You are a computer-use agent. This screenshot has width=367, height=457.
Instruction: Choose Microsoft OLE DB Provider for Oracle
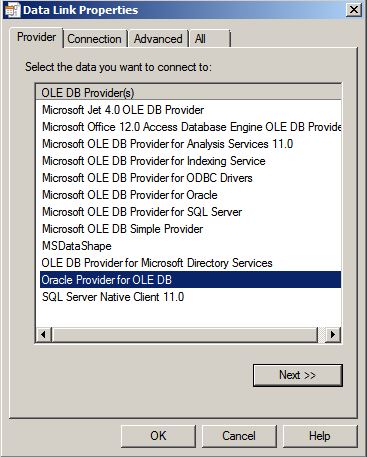190,195
